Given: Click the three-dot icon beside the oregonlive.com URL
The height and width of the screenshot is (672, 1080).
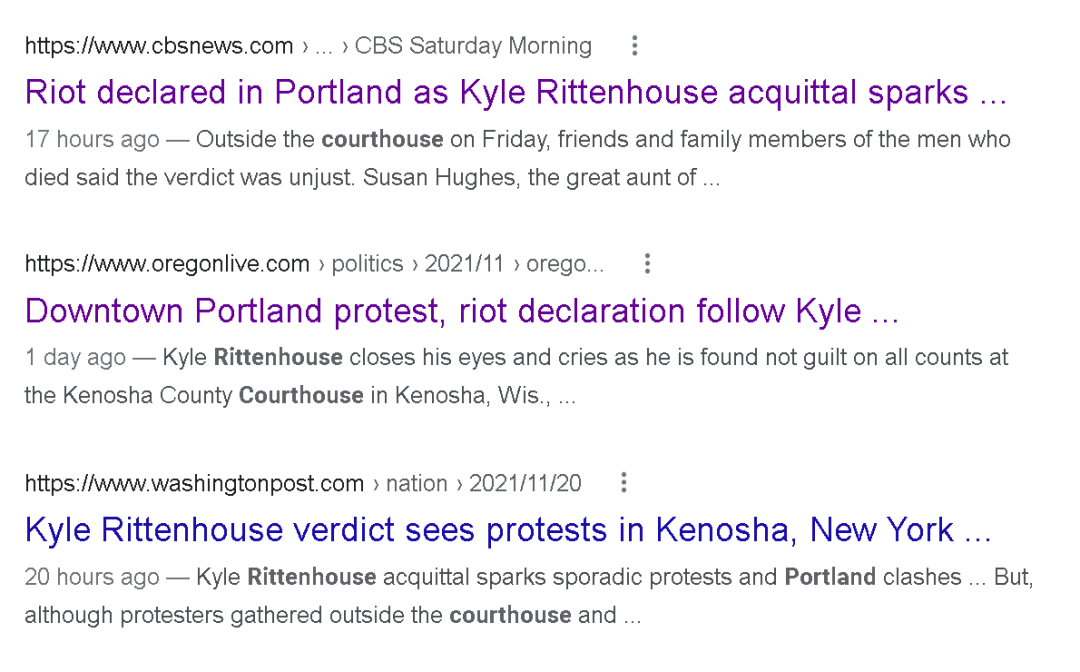Looking at the screenshot, I should coord(648,264).
